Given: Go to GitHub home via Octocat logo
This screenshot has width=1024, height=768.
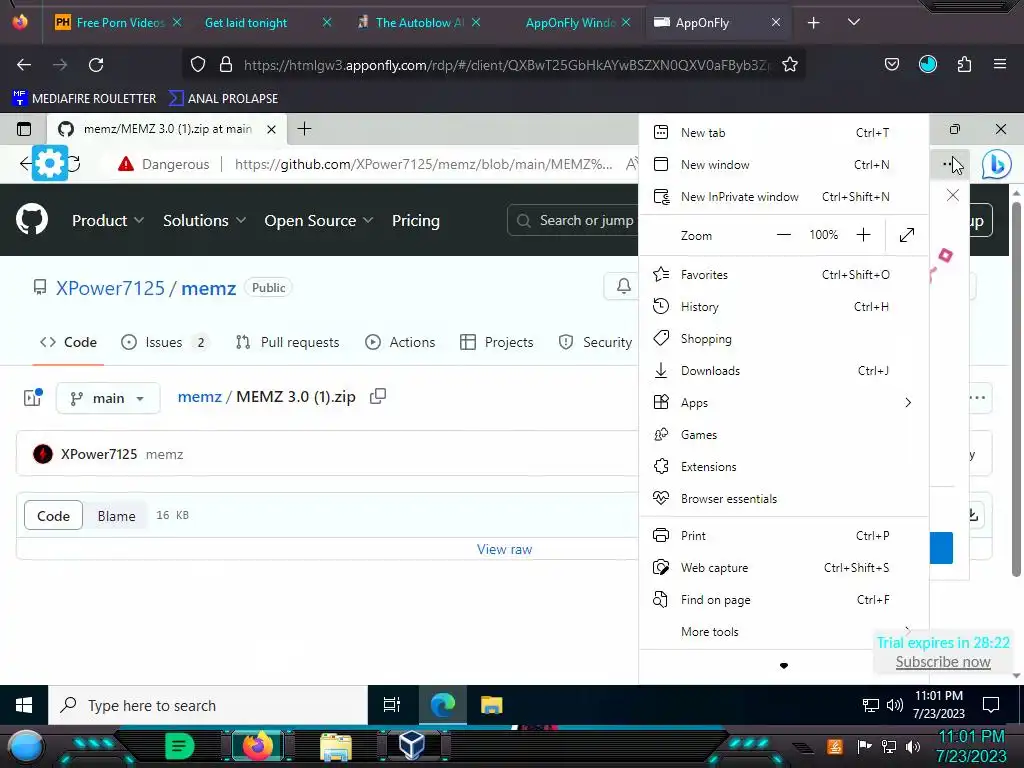Looking at the screenshot, I should coord(32,219).
